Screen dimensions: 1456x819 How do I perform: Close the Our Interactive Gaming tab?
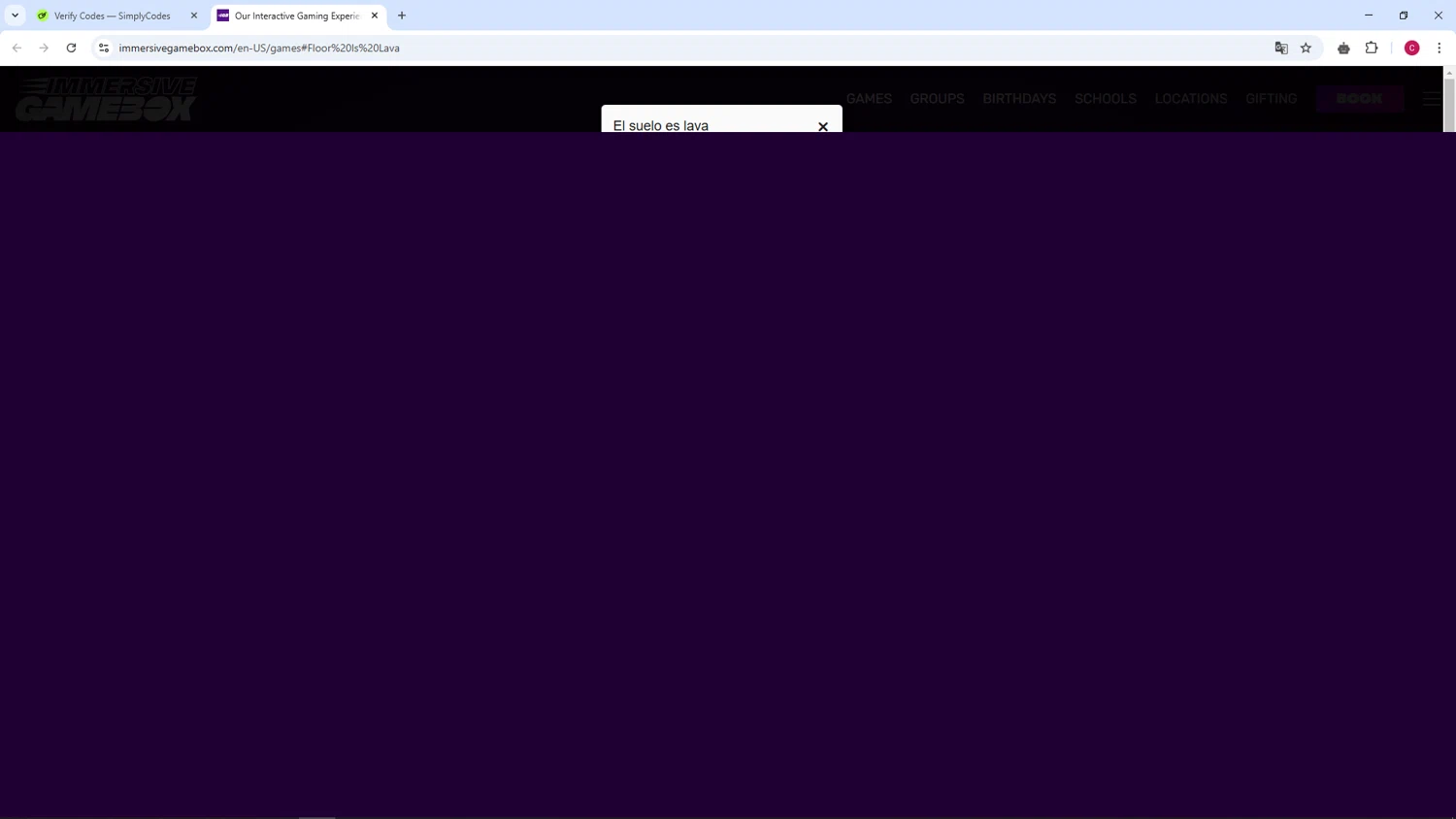(x=375, y=16)
